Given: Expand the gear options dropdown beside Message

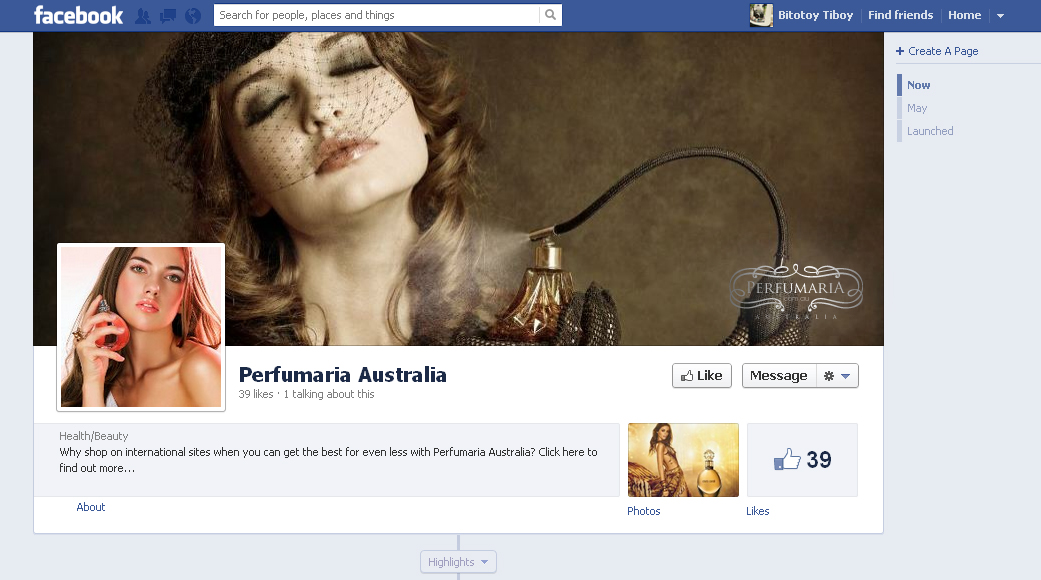Looking at the screenshot, I should click(837, 376).
